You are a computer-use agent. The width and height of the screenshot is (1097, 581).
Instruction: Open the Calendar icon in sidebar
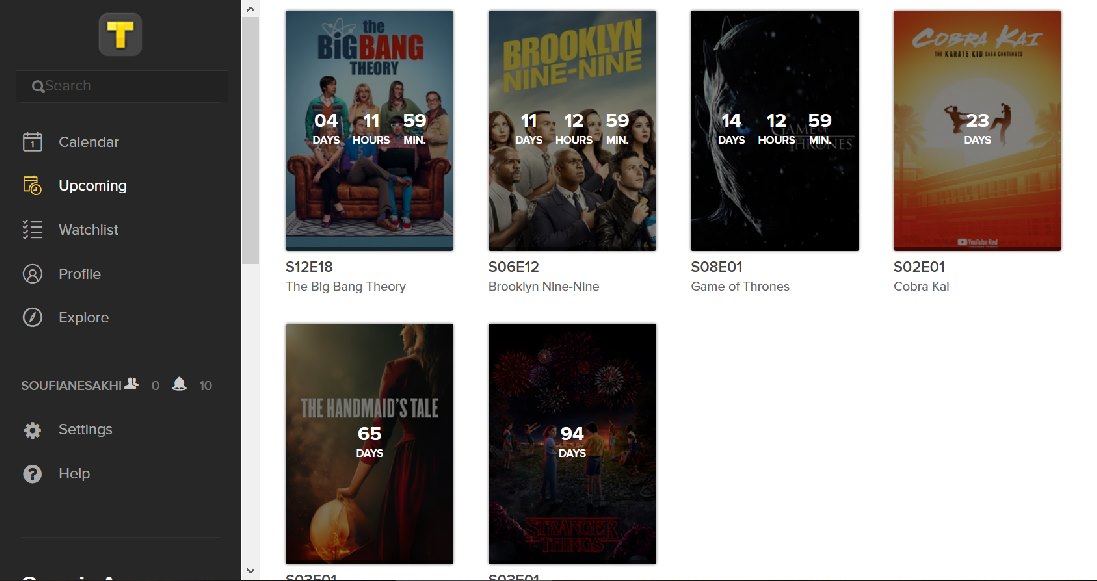[x=32, y=142]
